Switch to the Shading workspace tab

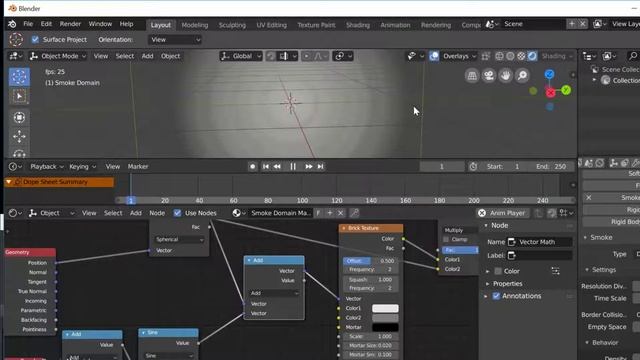(358, 25)
